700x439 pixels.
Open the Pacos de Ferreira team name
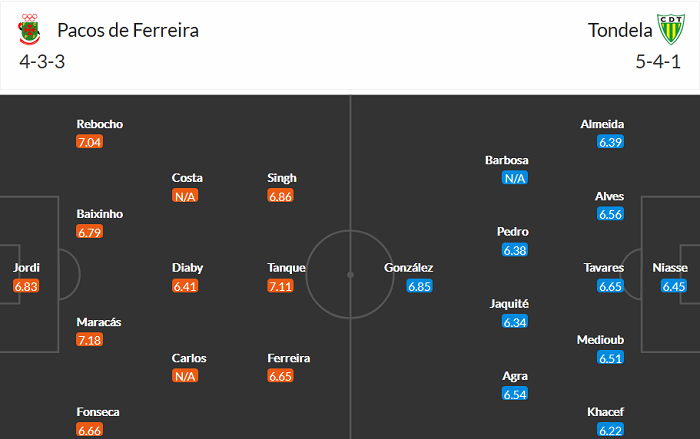128,30
